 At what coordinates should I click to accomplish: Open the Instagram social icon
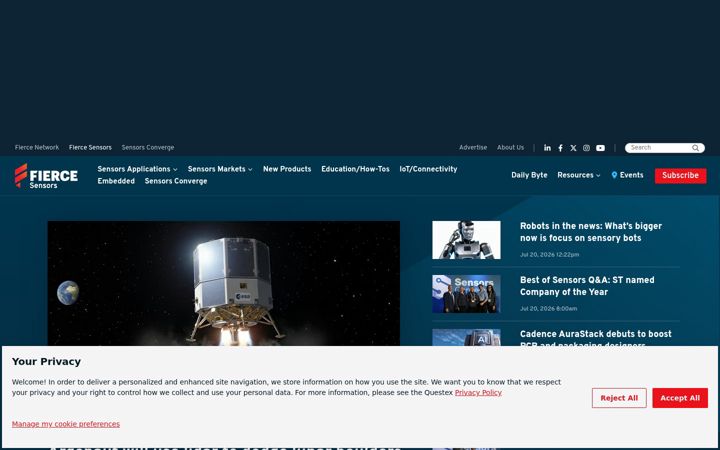click(586, 148)
